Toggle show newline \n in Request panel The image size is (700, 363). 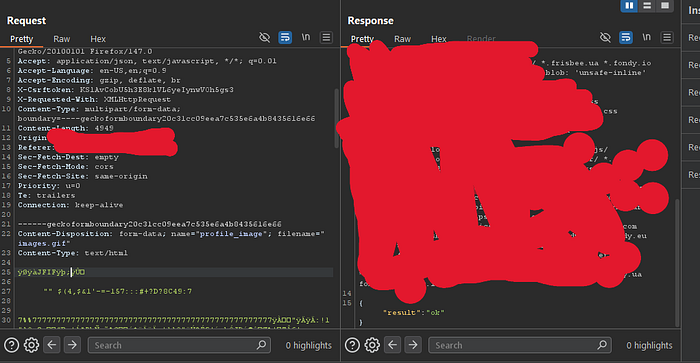(x=306, y=37)
